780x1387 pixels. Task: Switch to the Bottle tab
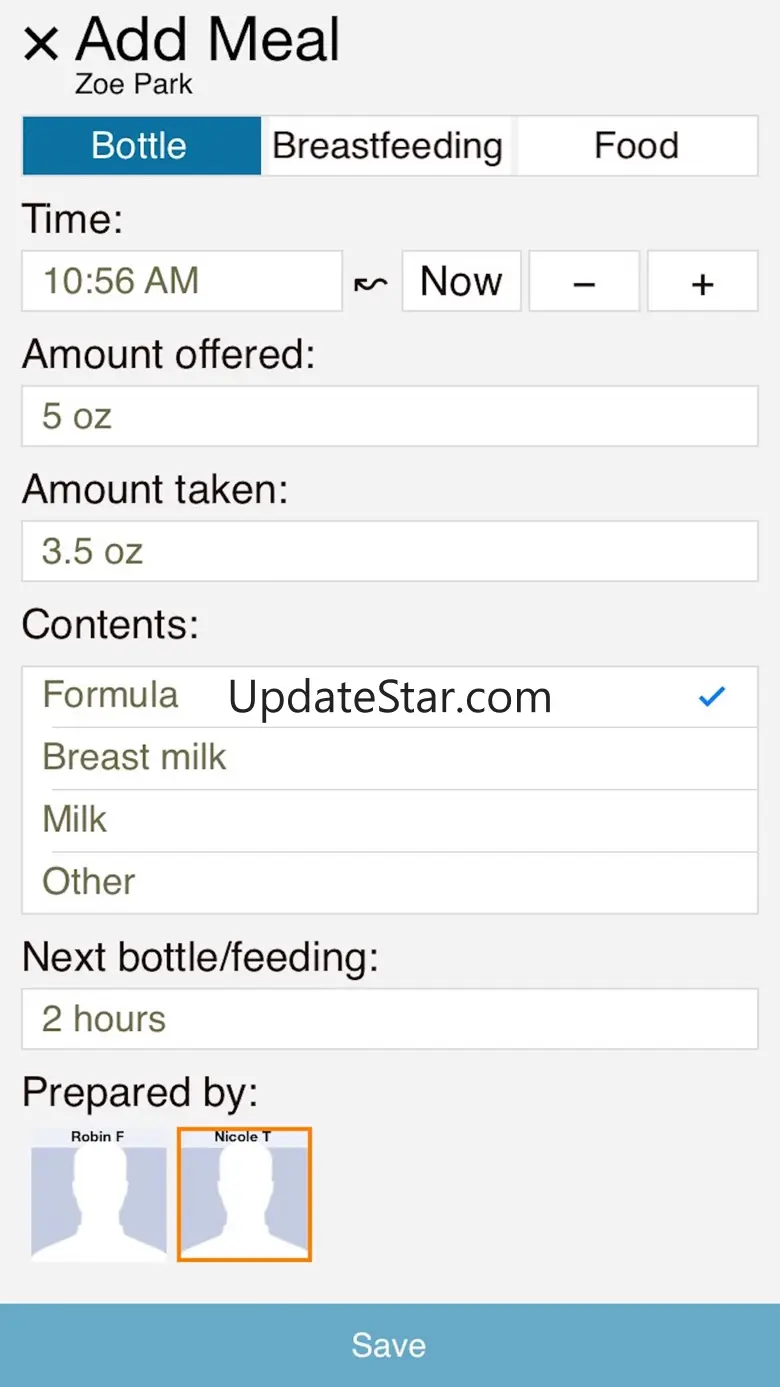(140, 146)
